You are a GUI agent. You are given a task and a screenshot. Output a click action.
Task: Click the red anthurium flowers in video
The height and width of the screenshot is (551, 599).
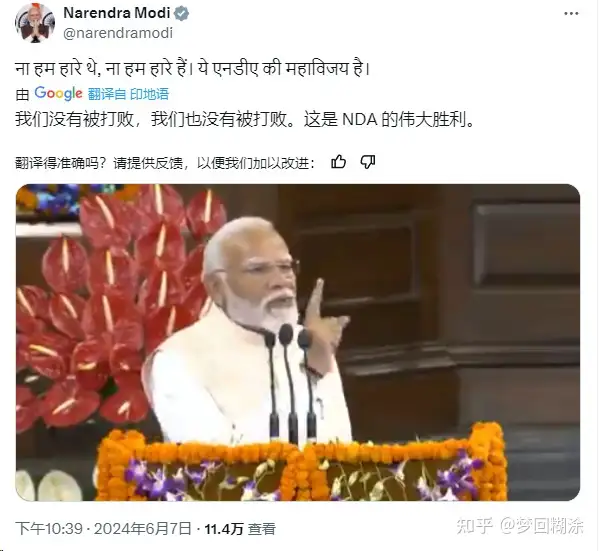[111, 302]
